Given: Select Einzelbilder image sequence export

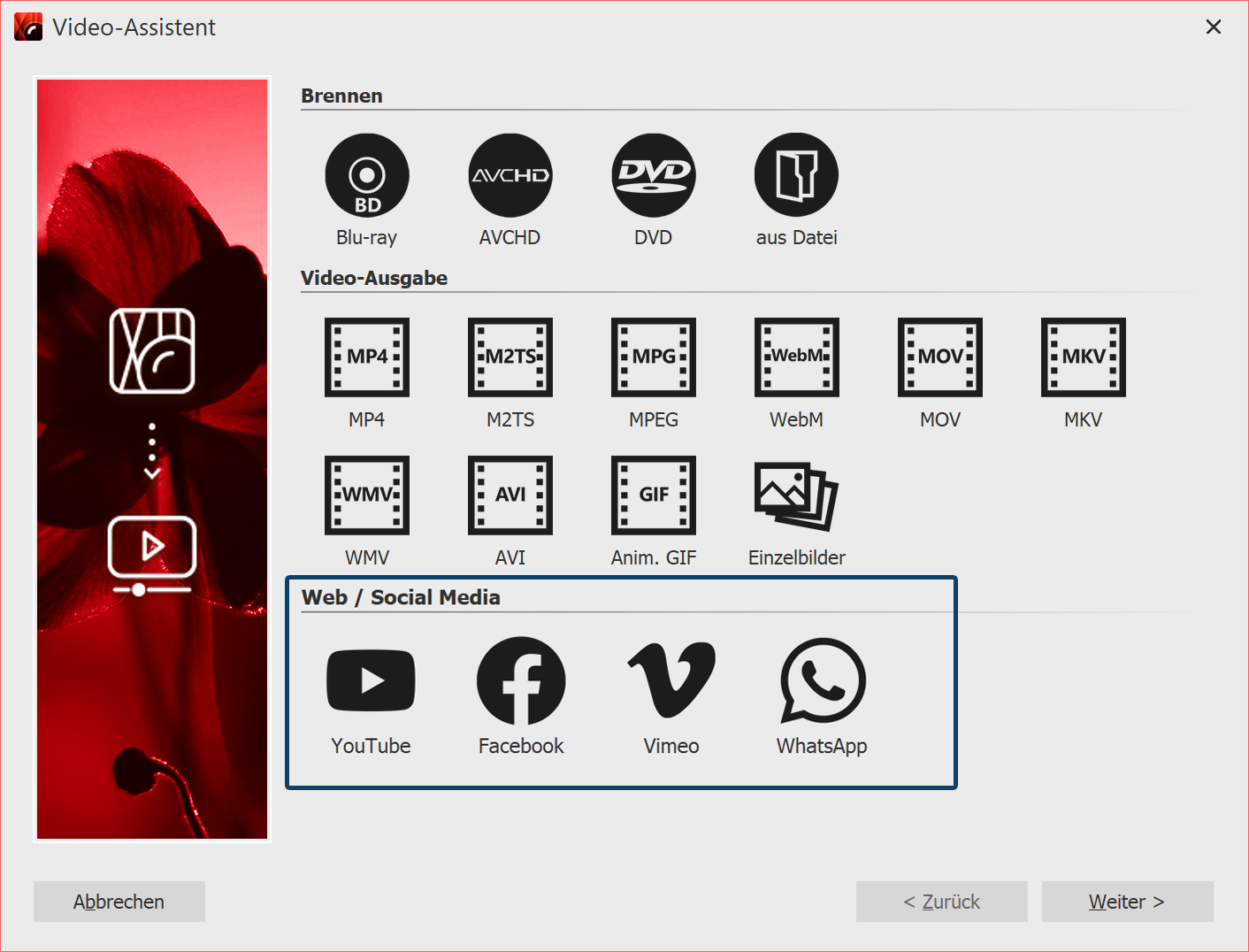Looking at the screenshot, I should click(x=796, y=495).
